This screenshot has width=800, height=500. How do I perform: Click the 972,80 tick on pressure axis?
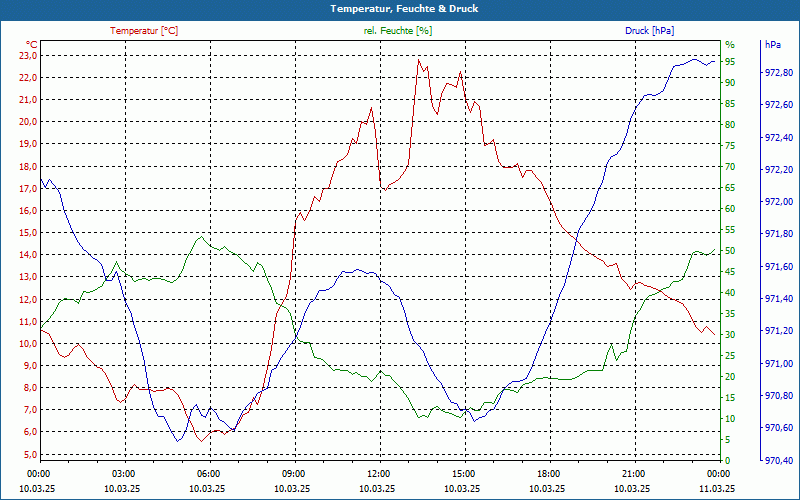[x=779, y=72]
